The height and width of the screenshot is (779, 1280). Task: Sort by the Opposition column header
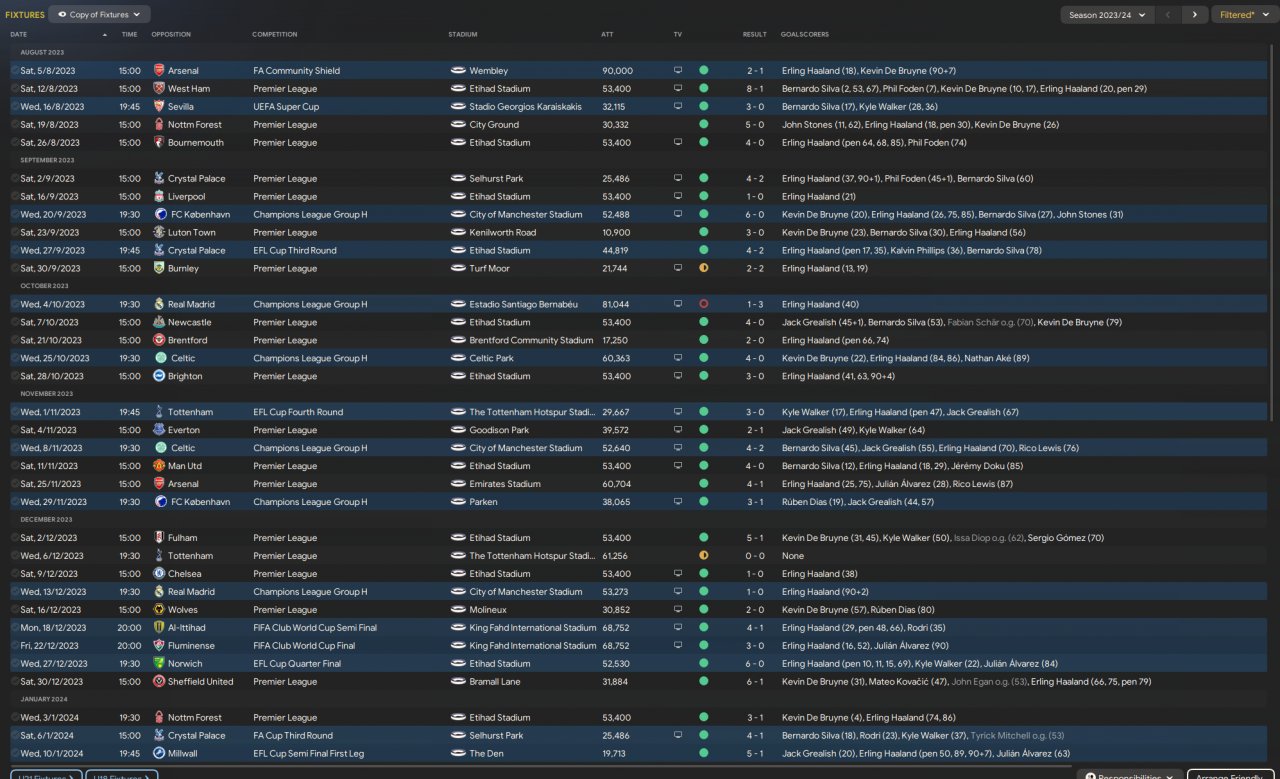click(x=171, y=34)
